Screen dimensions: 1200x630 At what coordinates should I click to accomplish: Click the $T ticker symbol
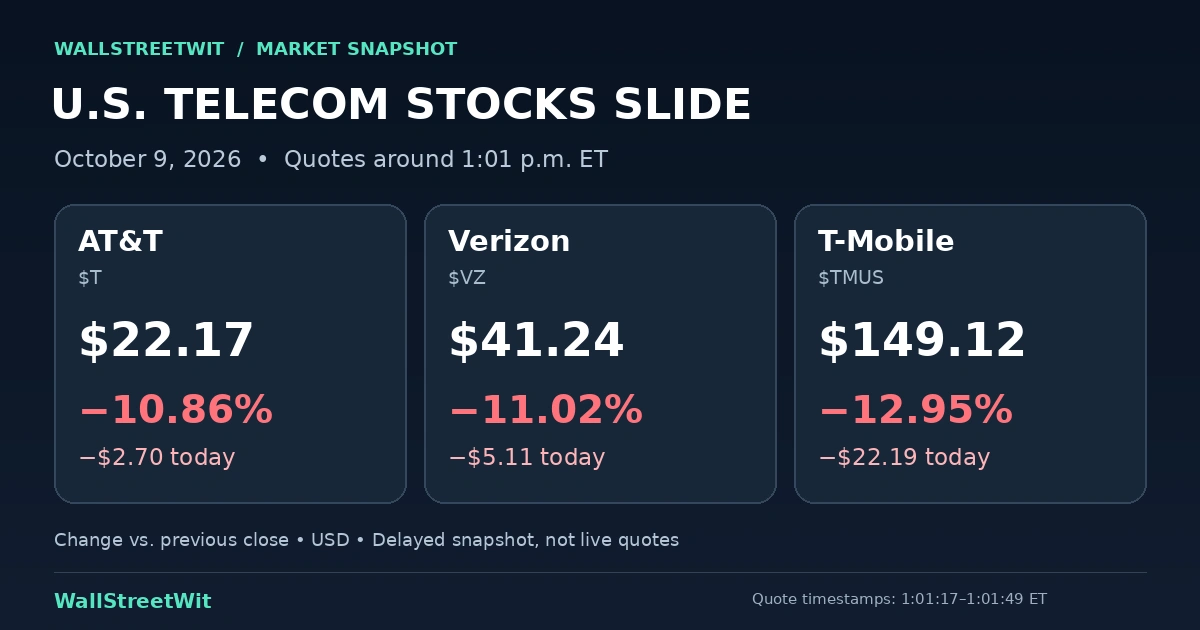[90, 278]
